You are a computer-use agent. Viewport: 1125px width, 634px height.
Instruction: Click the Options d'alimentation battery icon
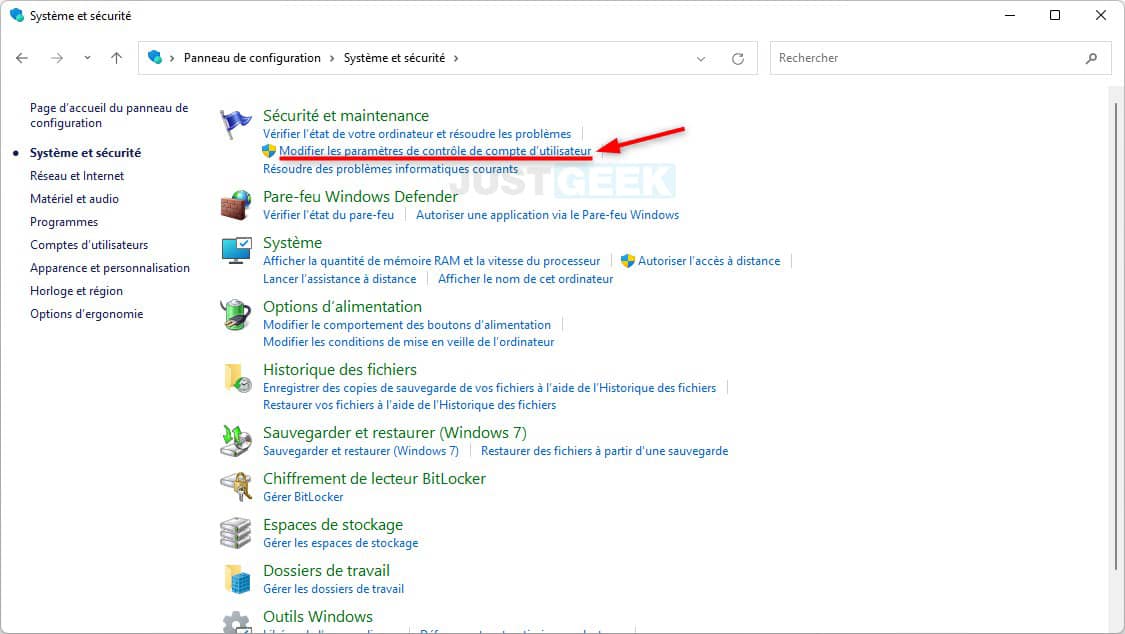[235, 315]
